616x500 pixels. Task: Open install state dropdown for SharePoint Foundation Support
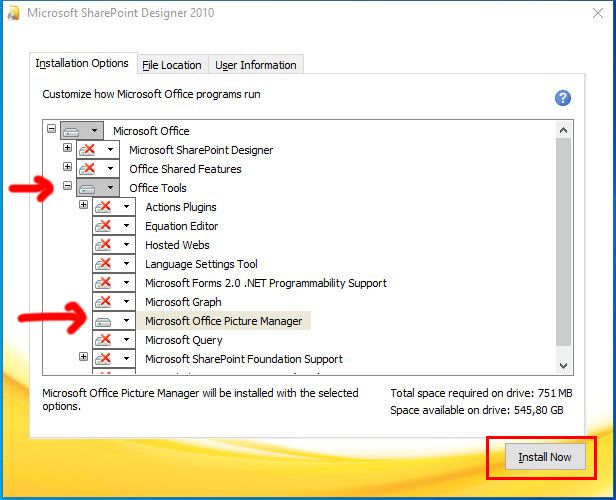coord(114,358)
